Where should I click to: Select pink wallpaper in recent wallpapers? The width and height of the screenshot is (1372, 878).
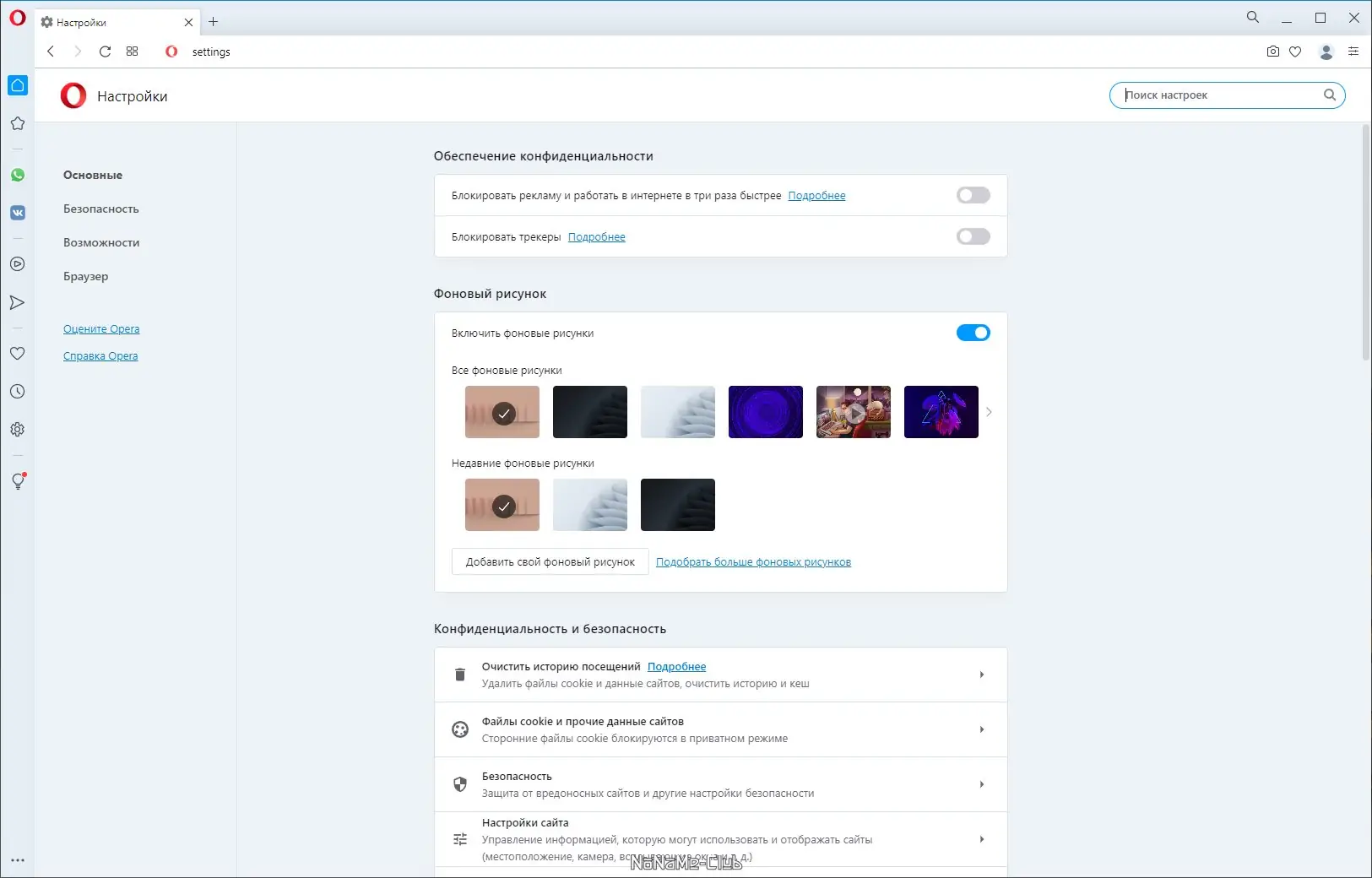(x=502, y=505)
